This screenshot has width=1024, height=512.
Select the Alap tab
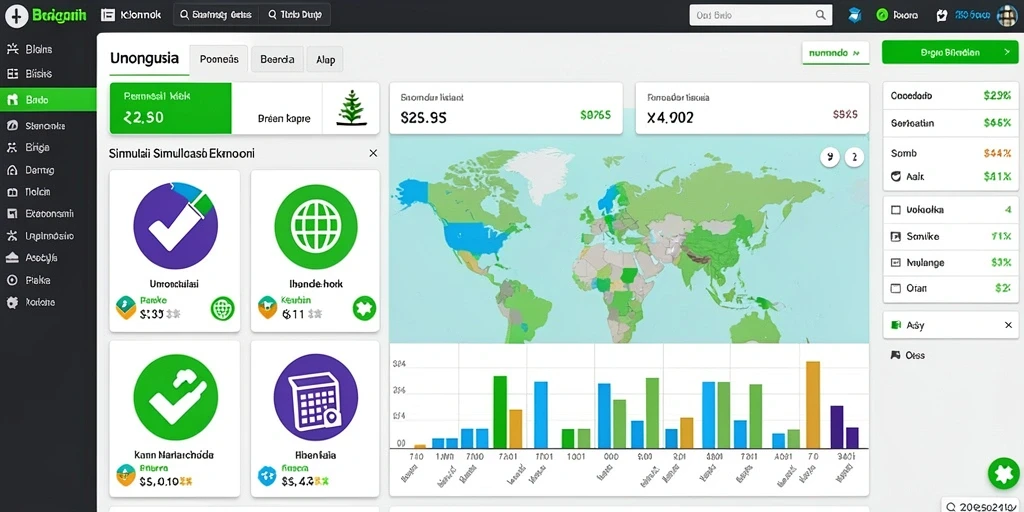coord(325,59)
